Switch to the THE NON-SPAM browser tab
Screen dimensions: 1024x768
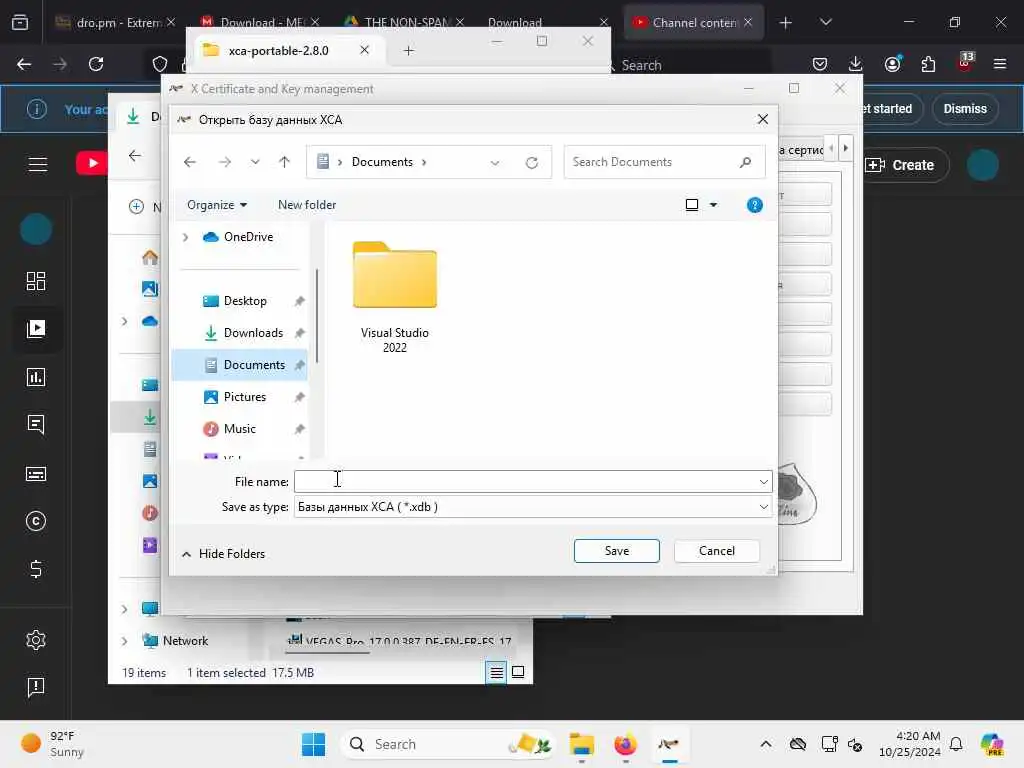[404, 22]
